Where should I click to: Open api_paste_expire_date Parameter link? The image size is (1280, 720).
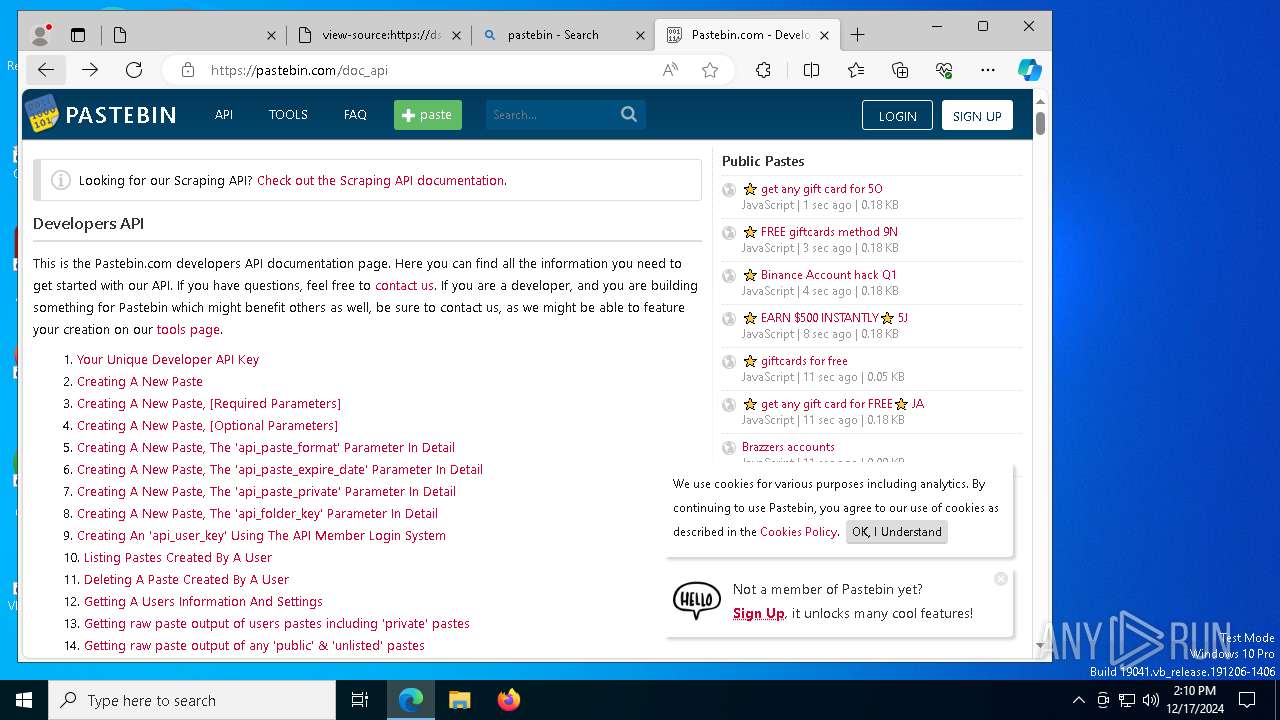tap(280, 470)
